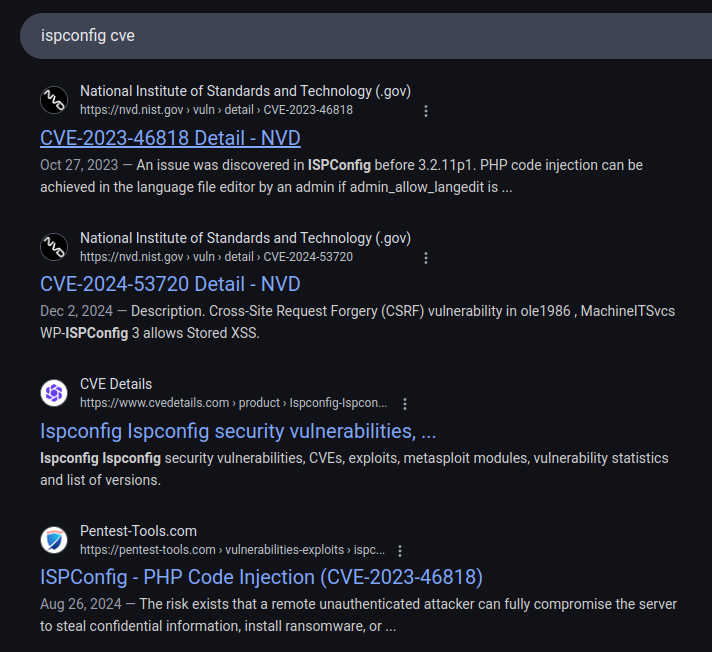712x652 pixels.
Task: Click the site name above the CVE-2023-46818 URL
Action: click(x=245, y=91)
